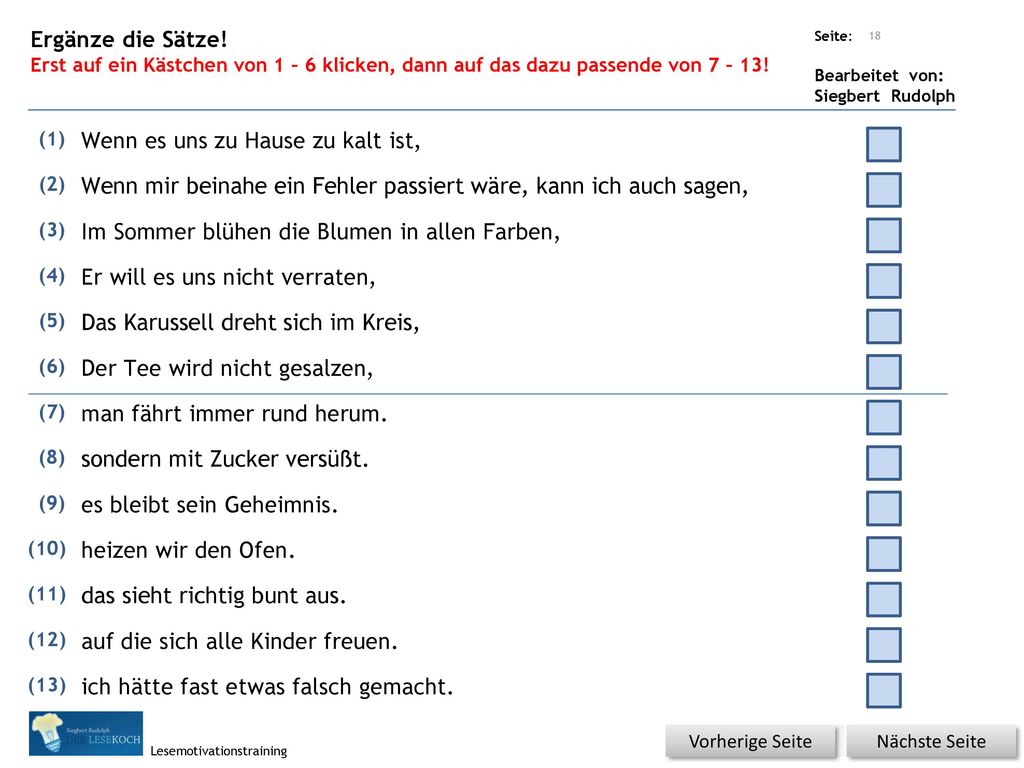Check the box for 'Im Sommer blühen die Blumen'
Screen dimensions: 1024x768
[884, 235]
